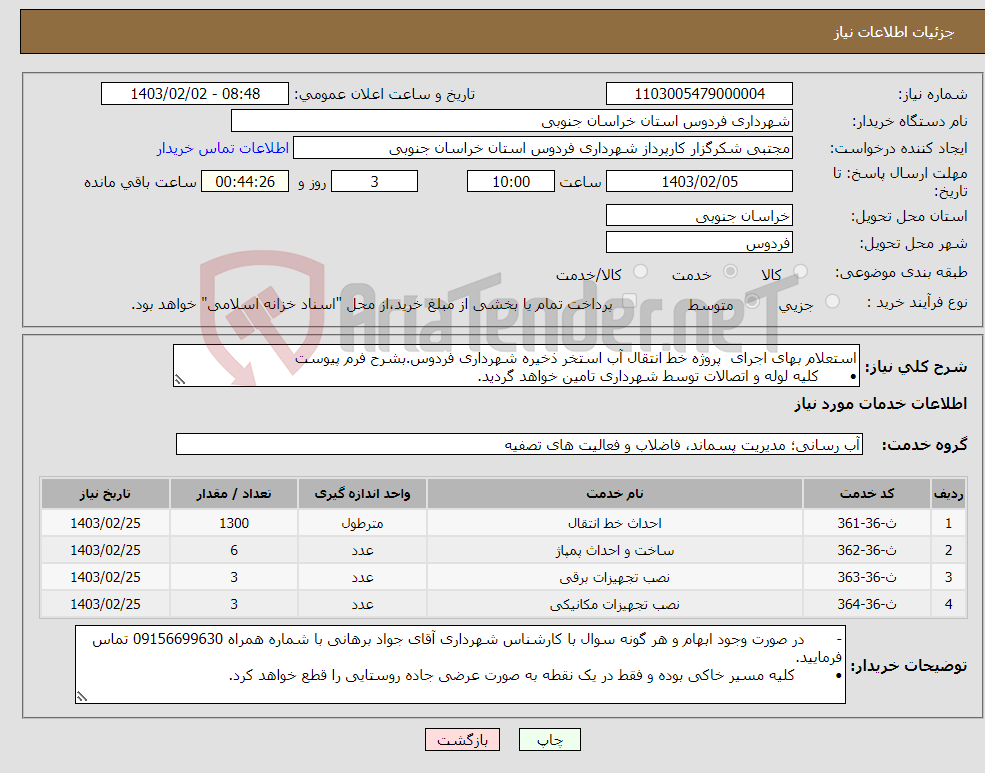Click the resize handle of buyer notes textarea
This screenshot has height=773, width=985.
[x=82, y=696]
